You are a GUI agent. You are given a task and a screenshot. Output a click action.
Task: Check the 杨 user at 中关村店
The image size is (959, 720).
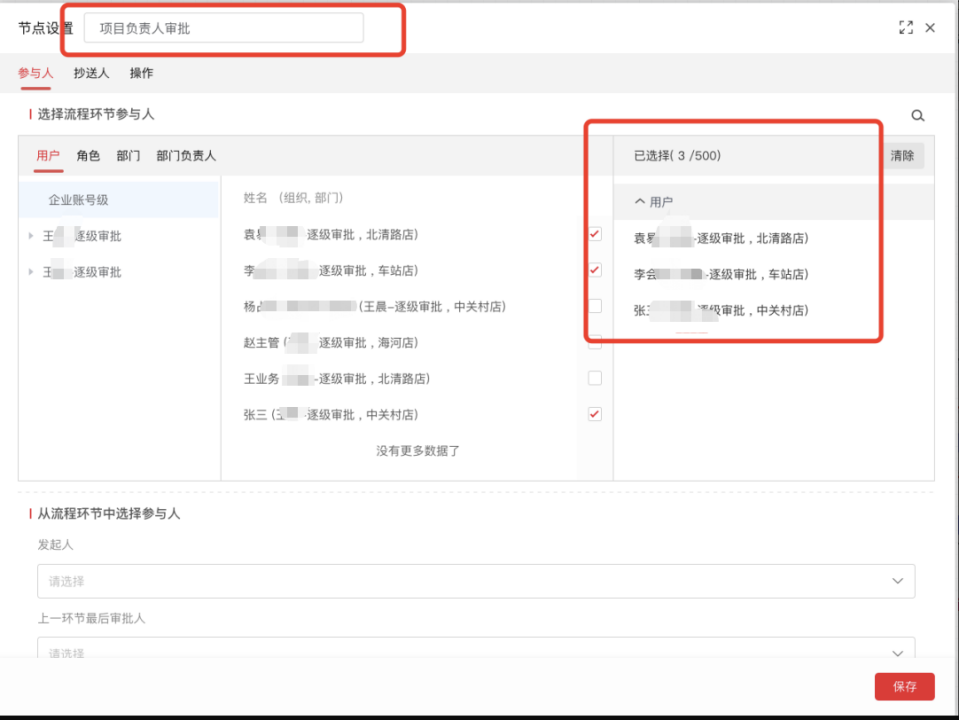[594, 306]
